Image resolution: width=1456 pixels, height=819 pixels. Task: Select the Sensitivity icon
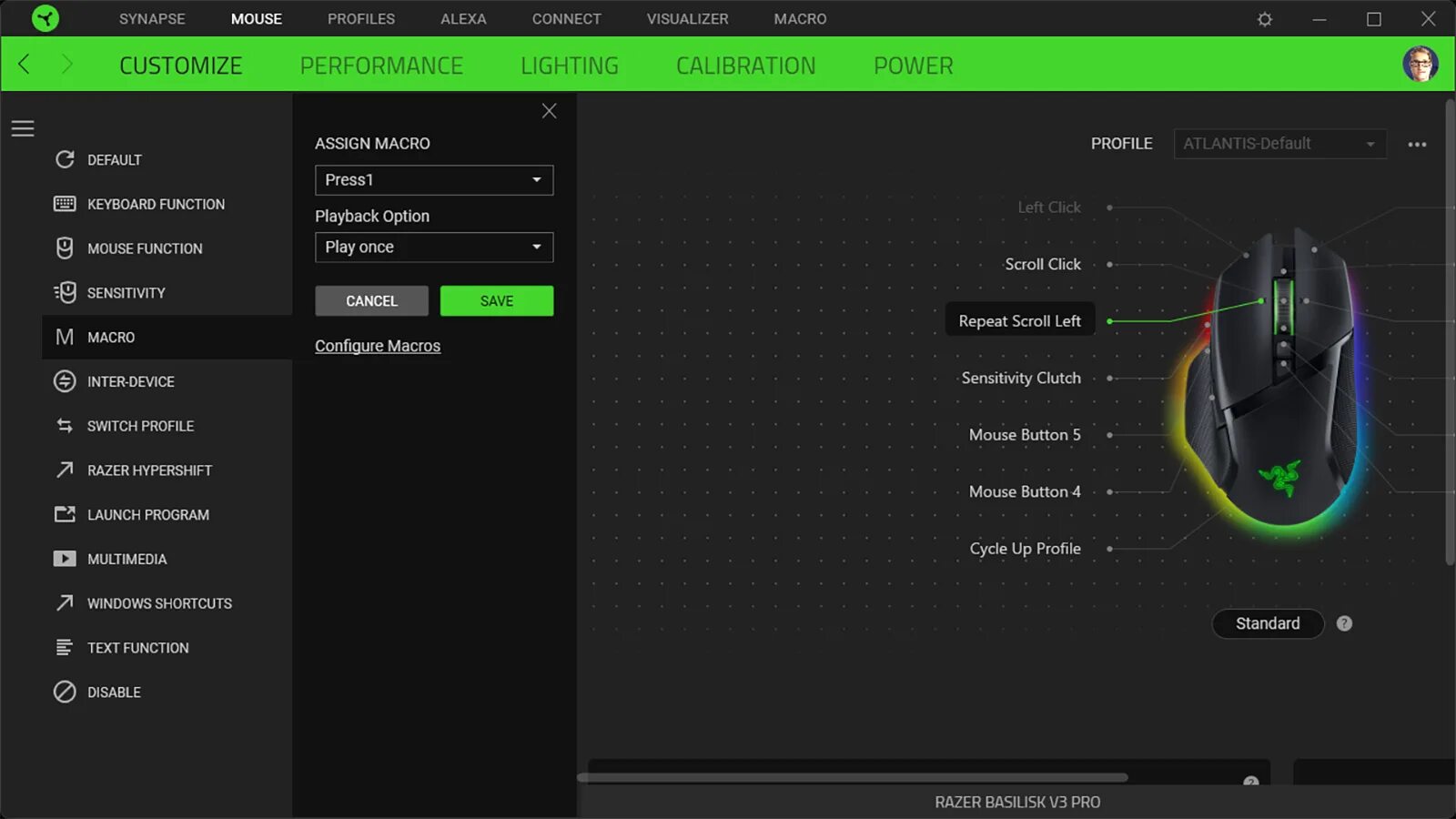click(x=65, y=292)
